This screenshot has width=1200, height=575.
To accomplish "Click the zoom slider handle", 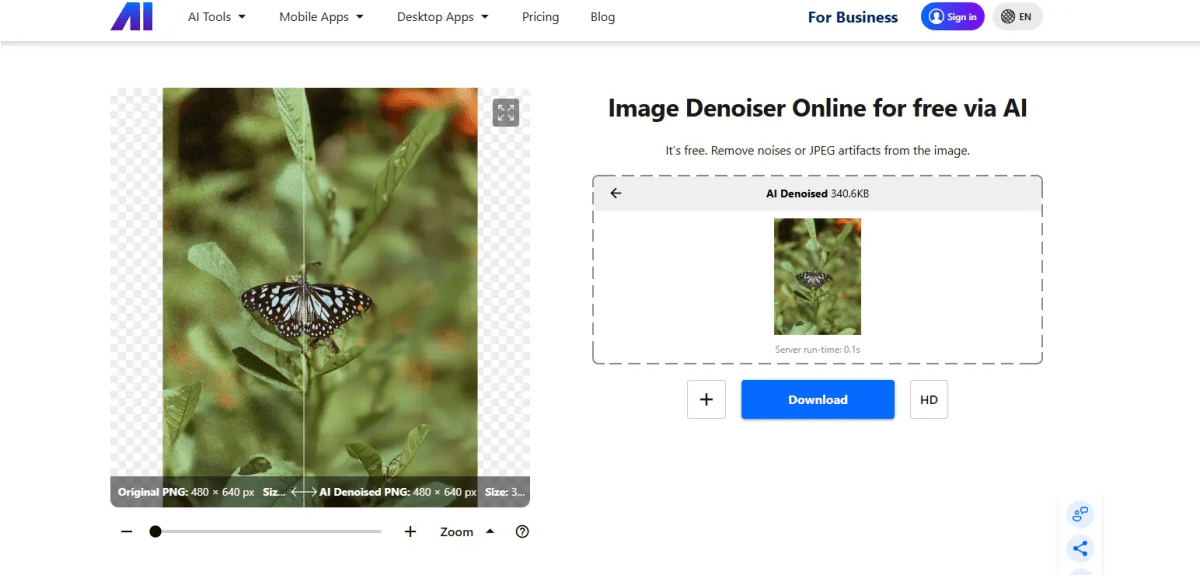I will pos(155,532).
